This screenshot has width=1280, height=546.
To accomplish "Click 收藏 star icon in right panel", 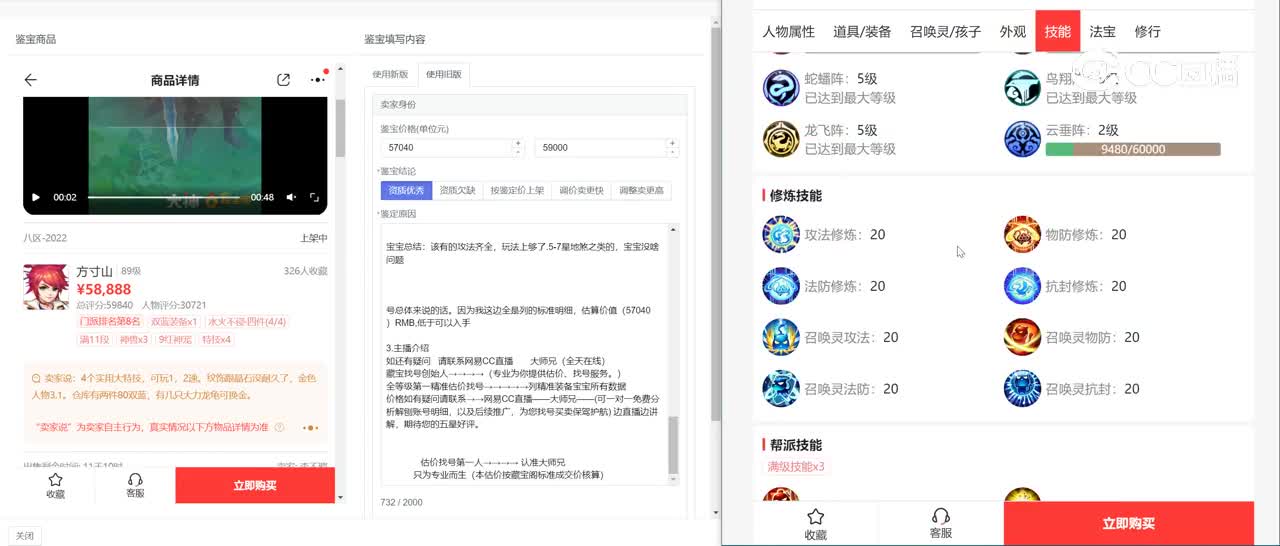I will [815, 522].
